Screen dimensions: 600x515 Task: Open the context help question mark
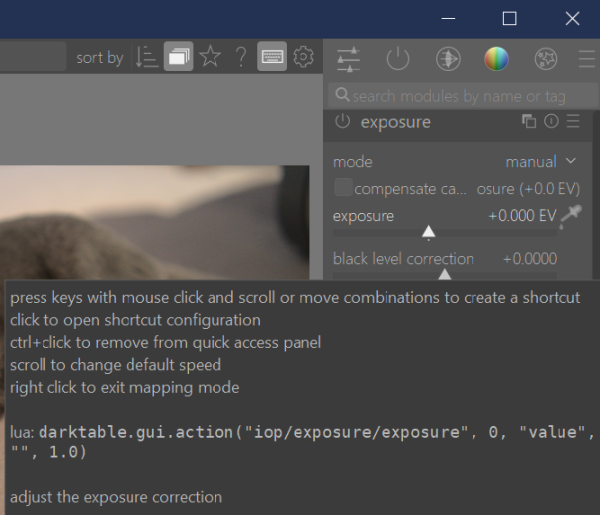click(241, 57)
